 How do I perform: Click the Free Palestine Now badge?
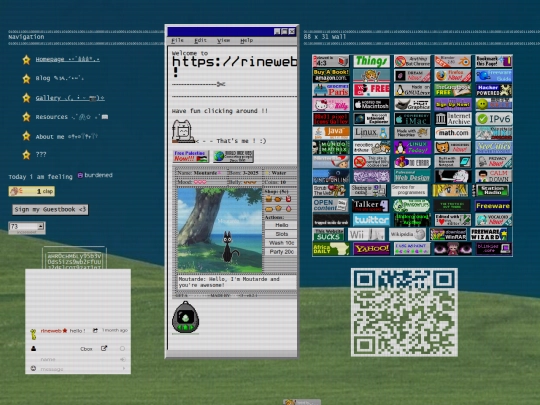191,156
